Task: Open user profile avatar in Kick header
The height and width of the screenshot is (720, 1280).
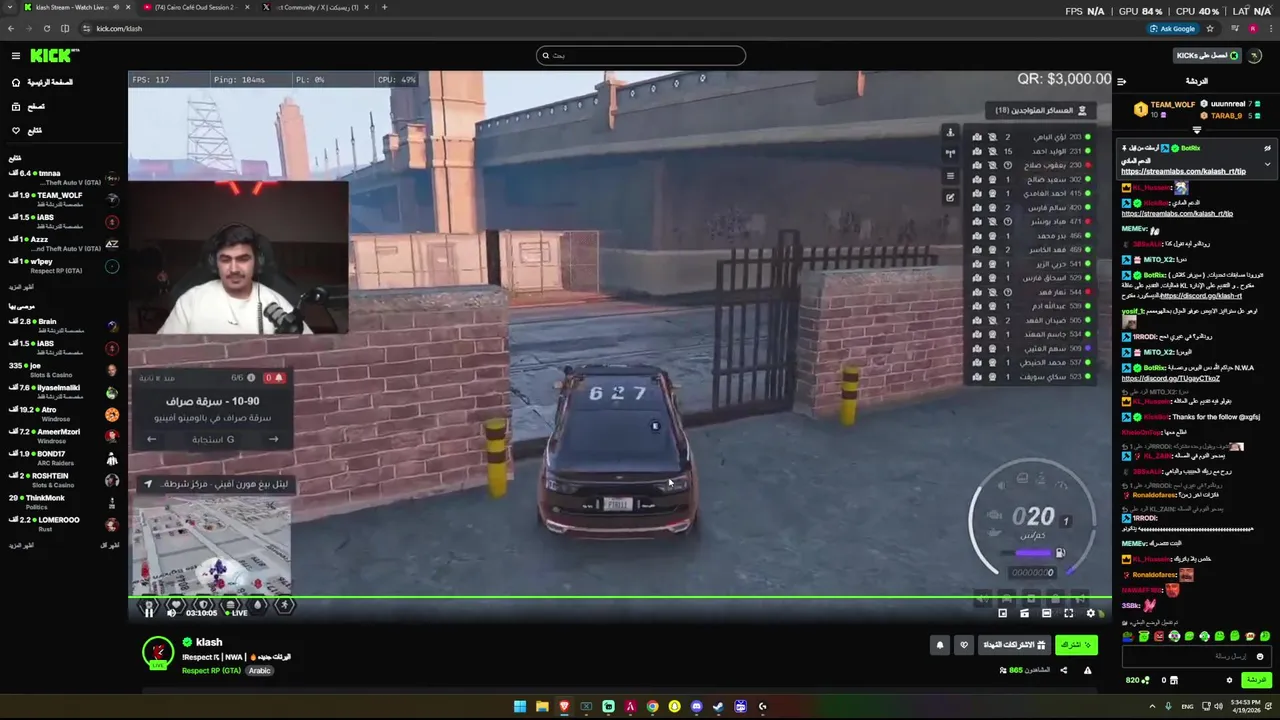Action: coord(1255,56)
